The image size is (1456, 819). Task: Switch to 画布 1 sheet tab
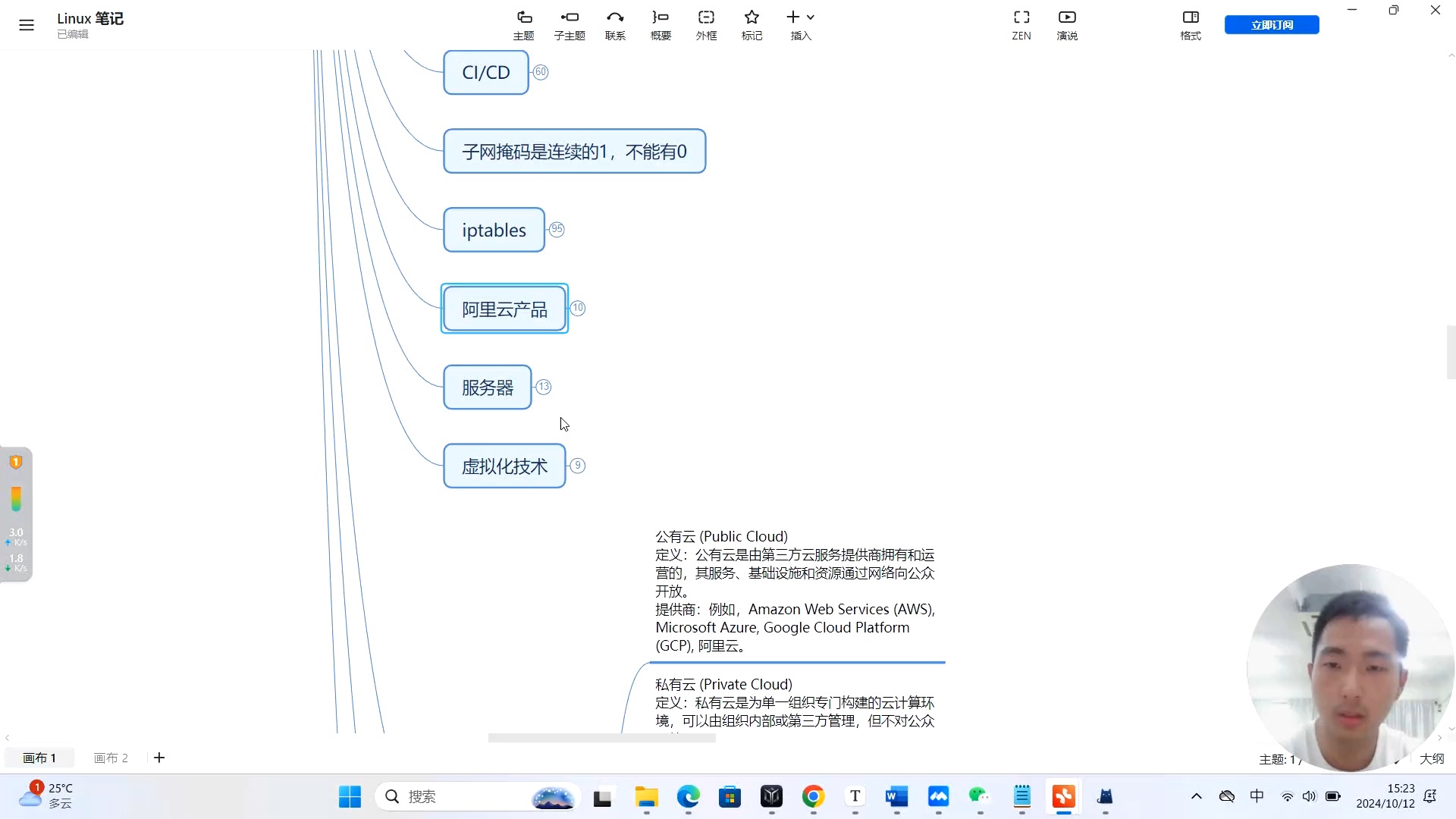(39, 758)
